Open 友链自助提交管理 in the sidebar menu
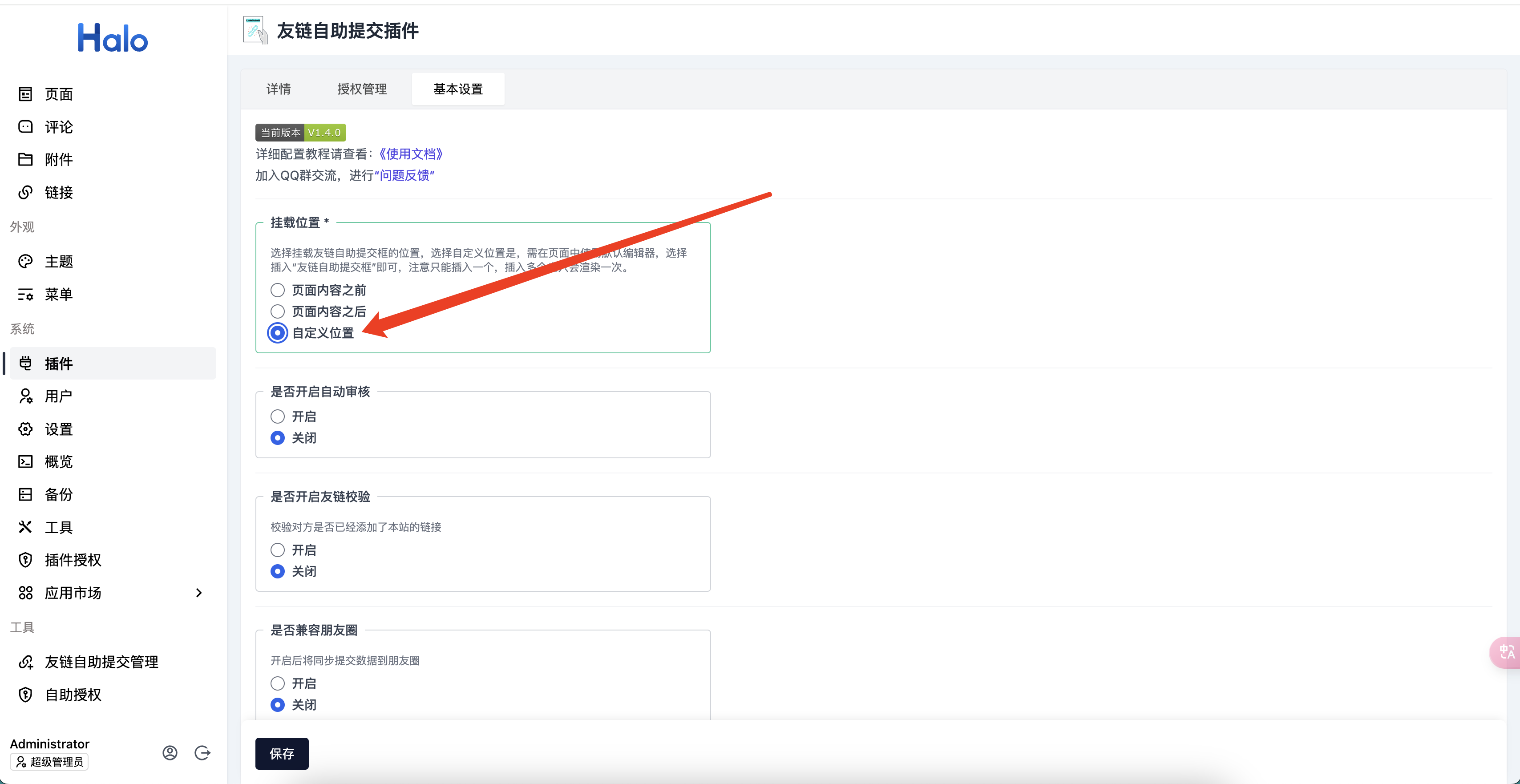 [113, 662]
